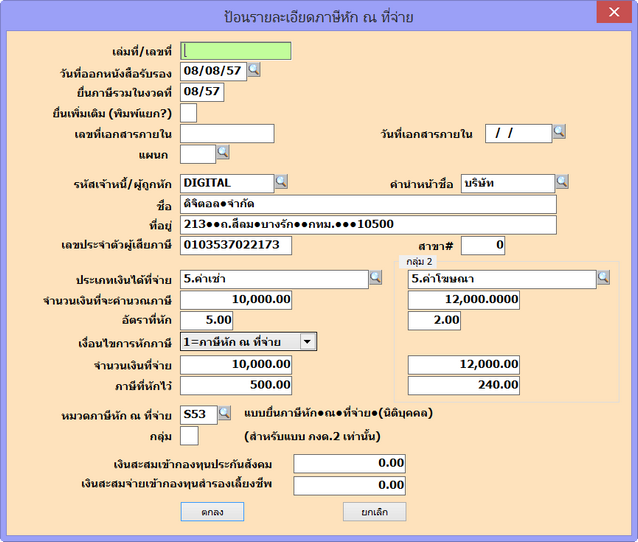Open the แผนก search lookup icon
The width and height of the screenshot is (638, 542).
pyautogui.click(x=223, y=152)
